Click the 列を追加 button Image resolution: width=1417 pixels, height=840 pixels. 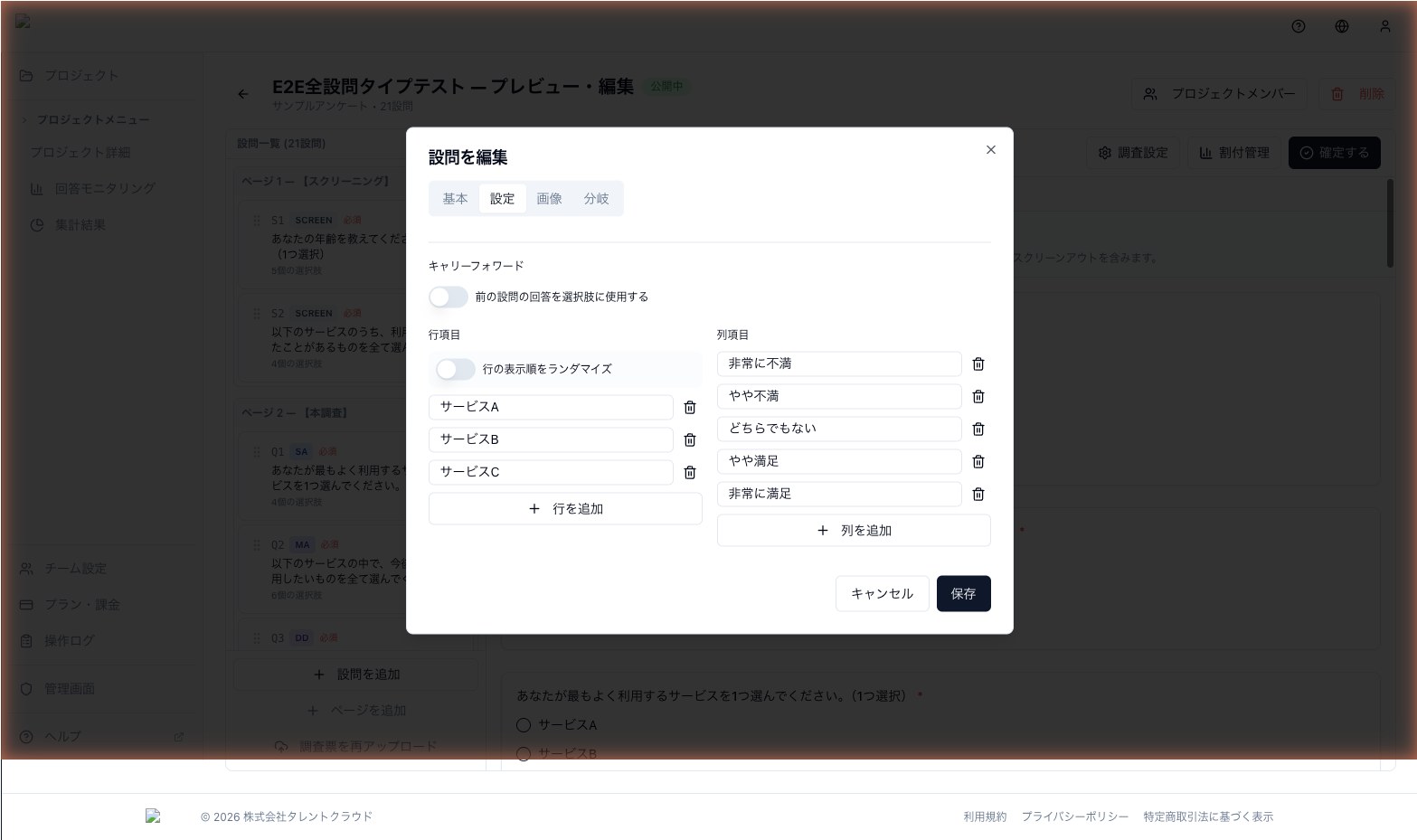854,531
